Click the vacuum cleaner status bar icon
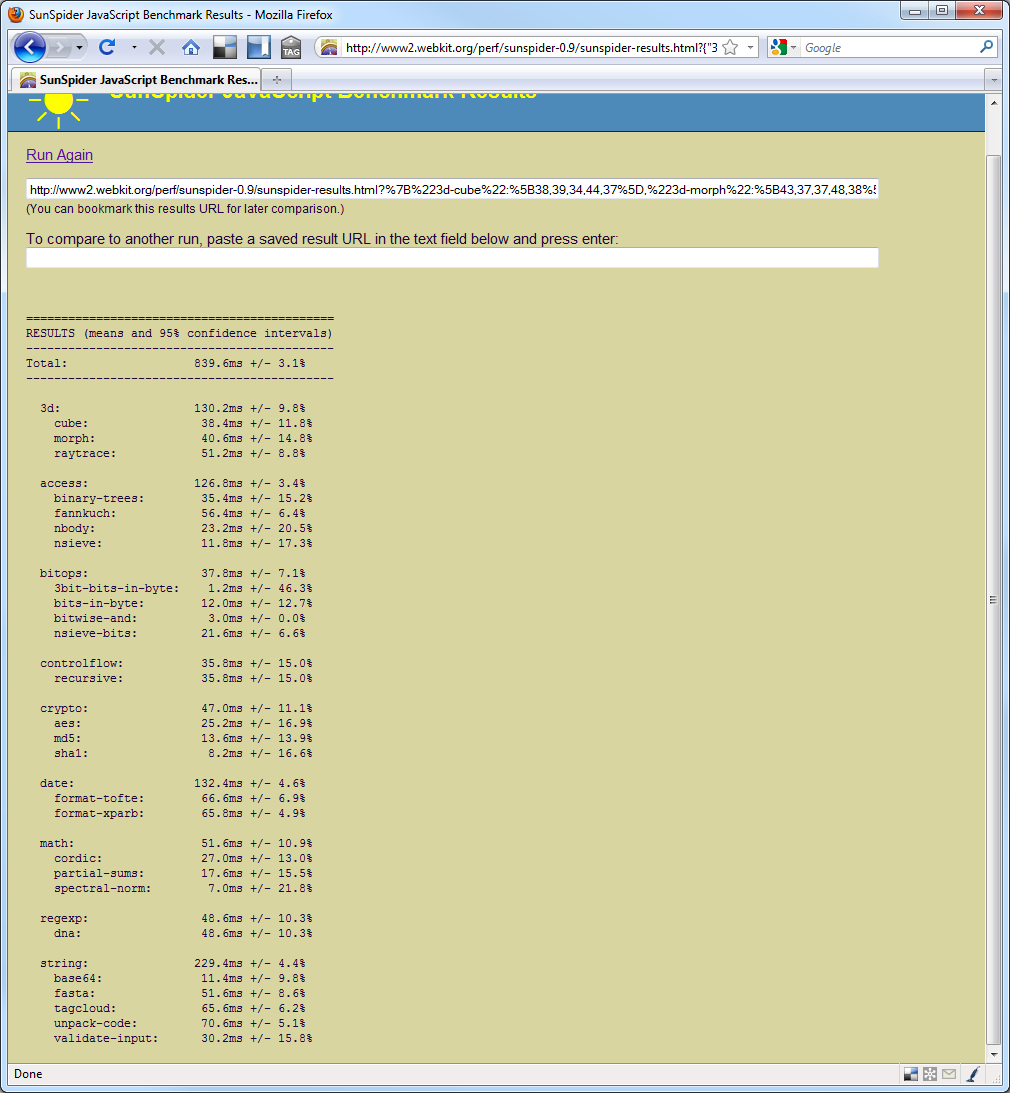This screenshot has height=1093, width=1010. (974, 1073)
